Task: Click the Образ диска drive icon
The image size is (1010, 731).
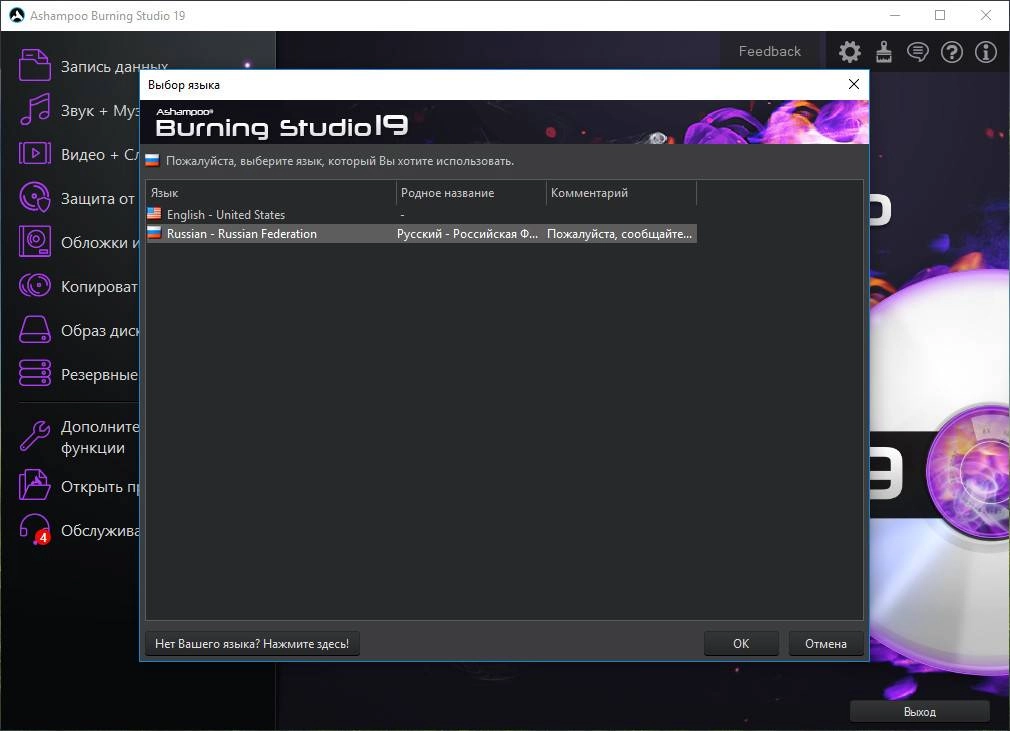Action: 34,329
